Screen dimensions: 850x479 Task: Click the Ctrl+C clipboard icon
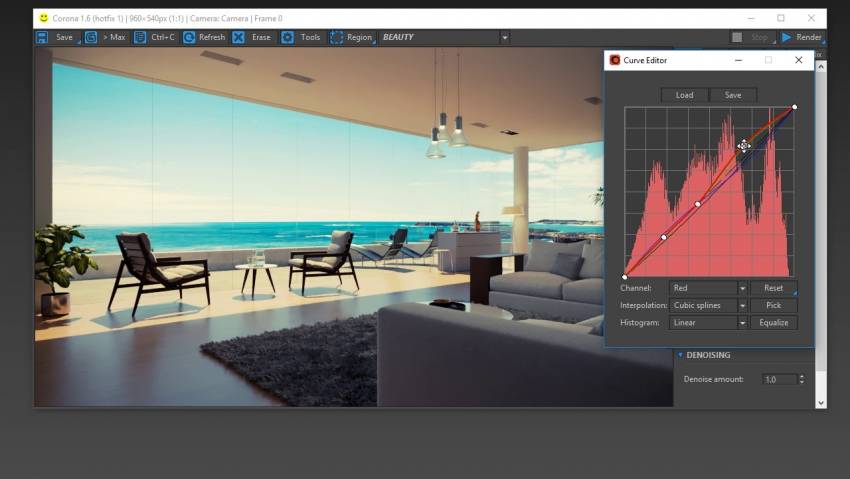click(x=140, y=37)
